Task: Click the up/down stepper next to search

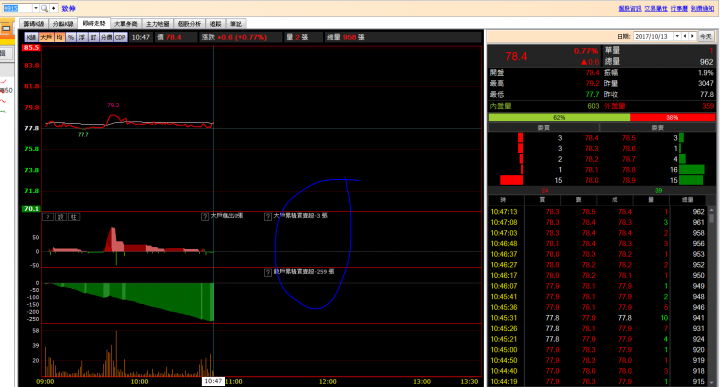Action: click(54, 8)
